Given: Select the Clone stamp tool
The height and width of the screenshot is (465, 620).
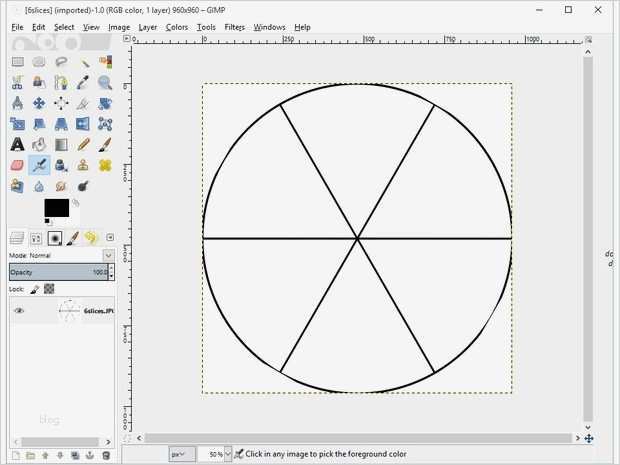Looking at the screenshot, I should pyautogui.click(x=83, y=165).
